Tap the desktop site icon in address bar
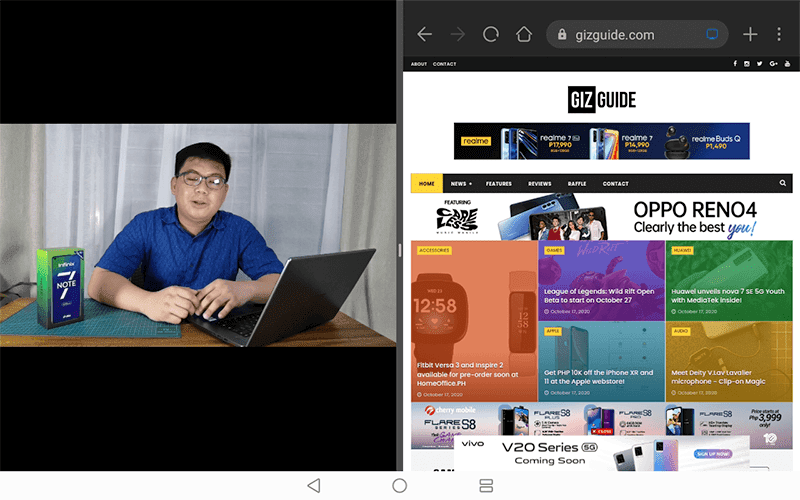800x500 pixels. coord(712,34)
